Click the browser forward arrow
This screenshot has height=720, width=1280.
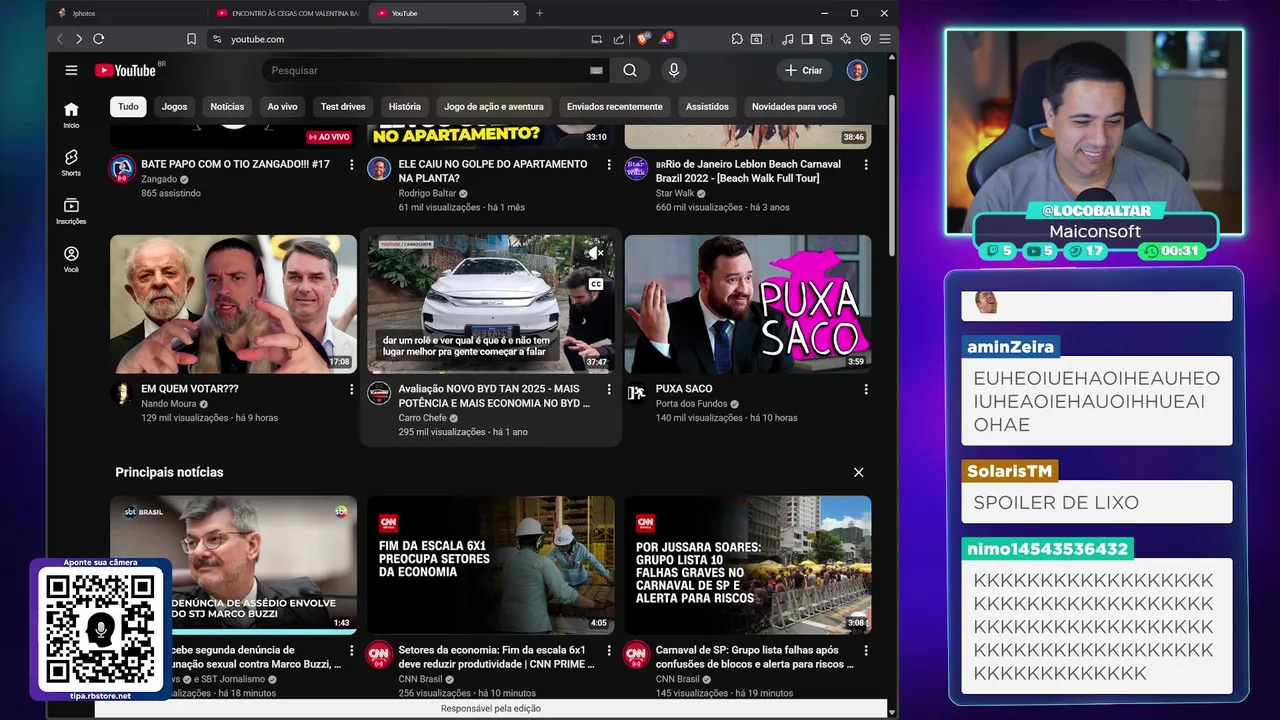pyautogui.click(x=78, y=39)
